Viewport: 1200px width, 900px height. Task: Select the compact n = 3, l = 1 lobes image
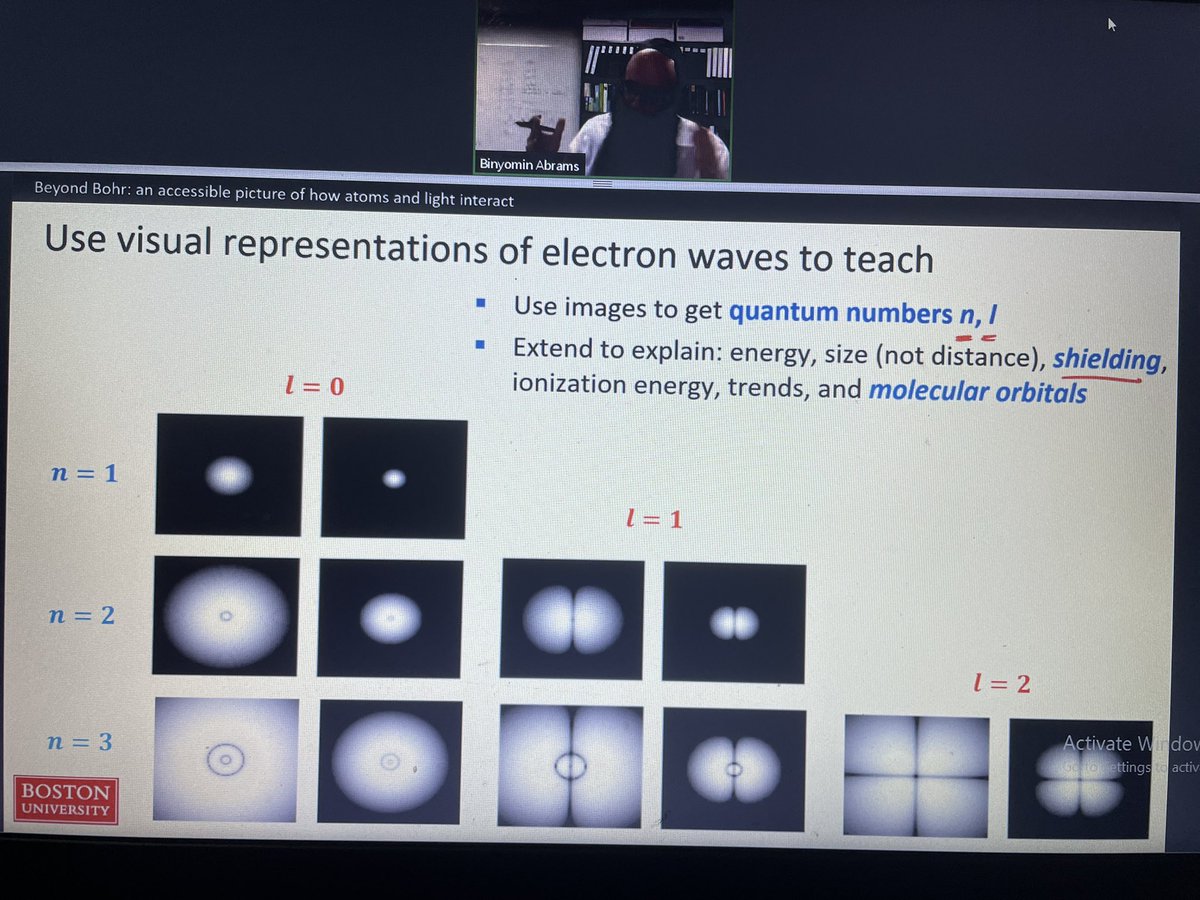pyautogui.click(x=734, y=770)
